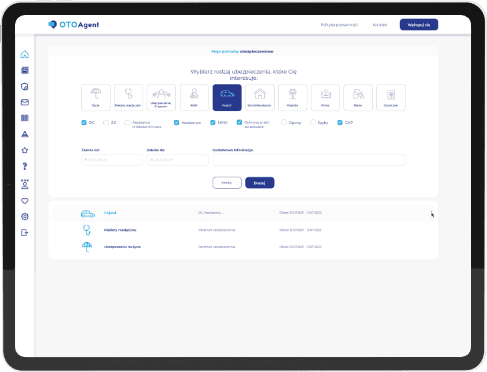Image resolution: width=487 pixels, height=372 pixels.
Task: Open the end date picker field
Action: [x=177, y=160]
